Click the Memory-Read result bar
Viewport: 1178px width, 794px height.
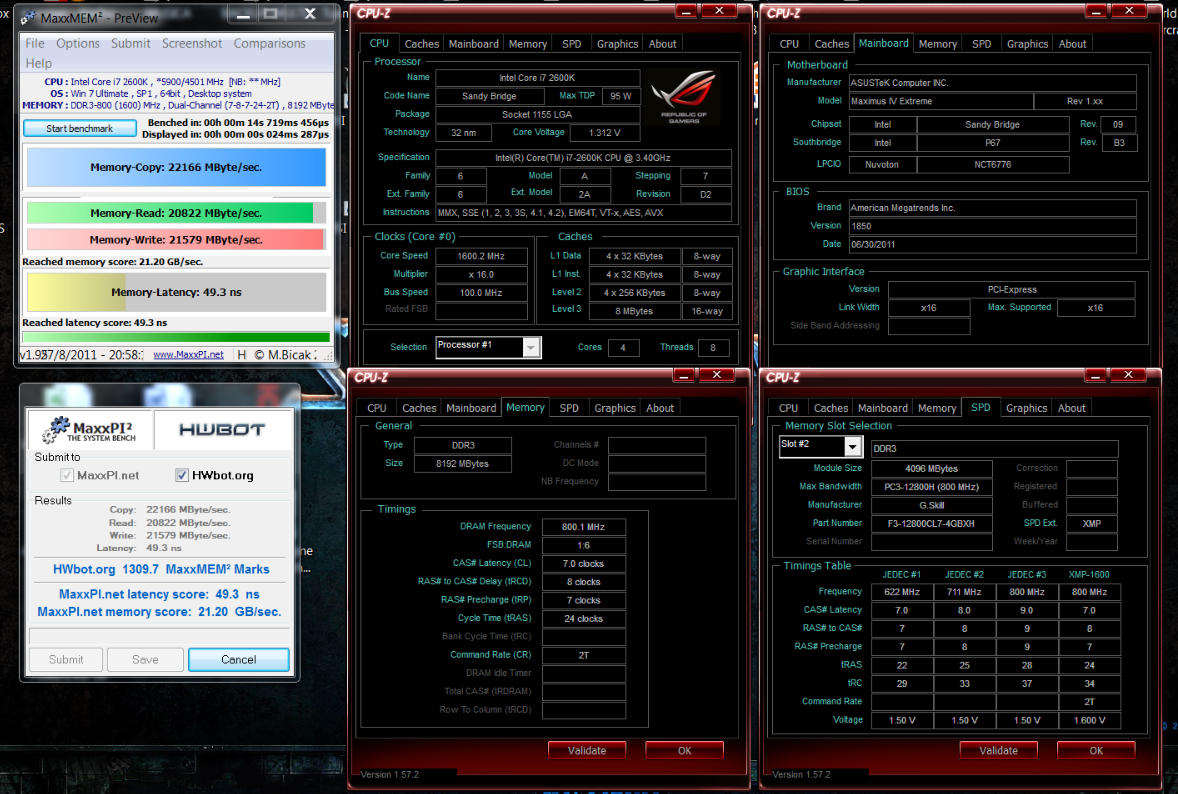point(177,213)
